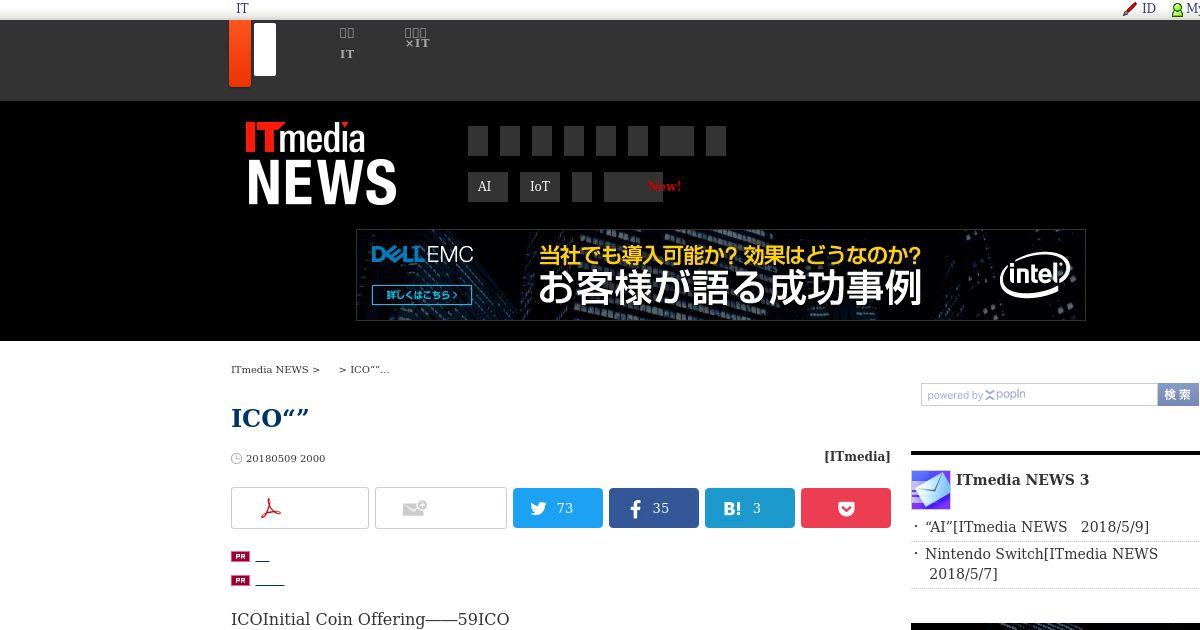Open the IoT category tab
1200x630 pixels.
pos(540,187)
